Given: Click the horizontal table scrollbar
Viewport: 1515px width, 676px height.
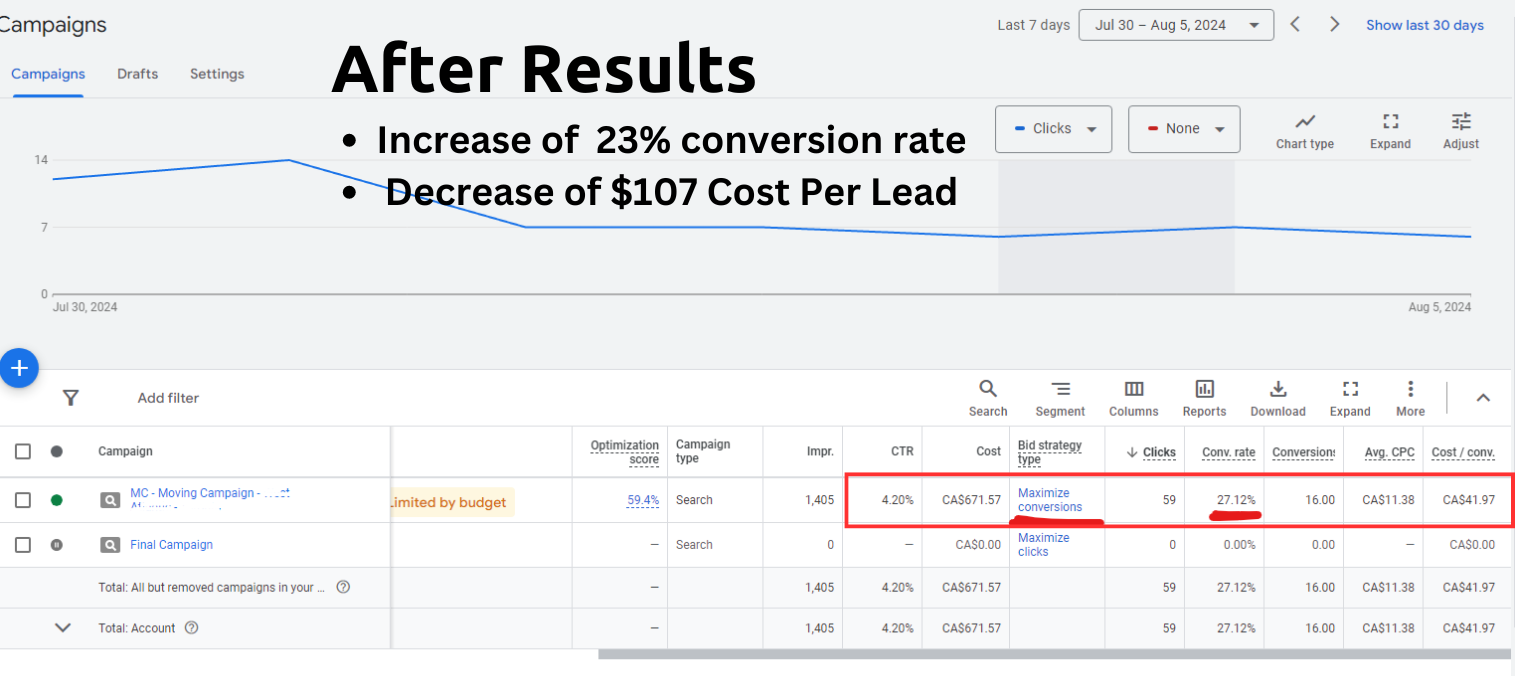Looking at the screenshot, I should pos(1055,654).
